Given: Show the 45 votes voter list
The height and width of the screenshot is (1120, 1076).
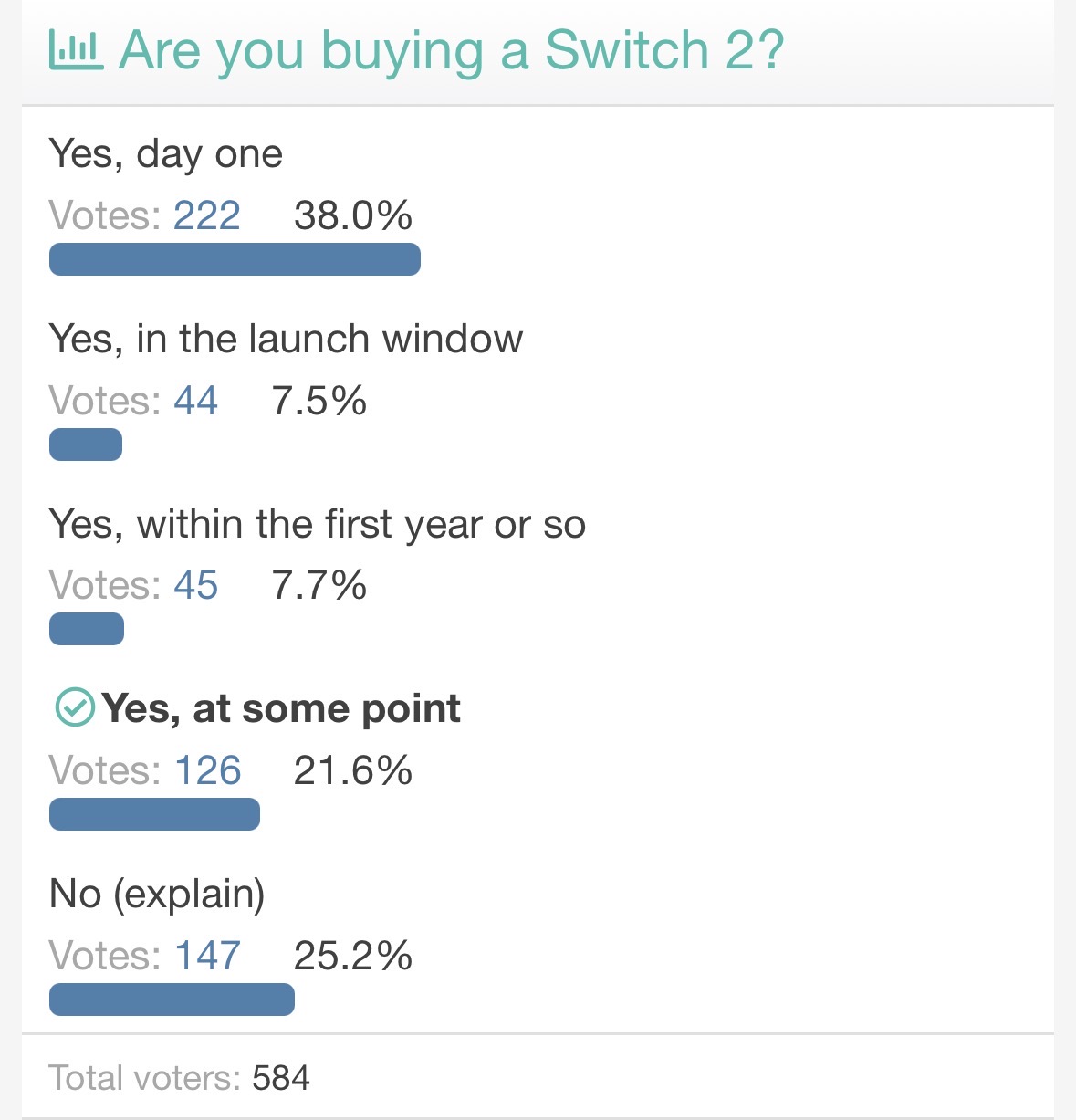Looking at the screenshot, I should [196, 585].
